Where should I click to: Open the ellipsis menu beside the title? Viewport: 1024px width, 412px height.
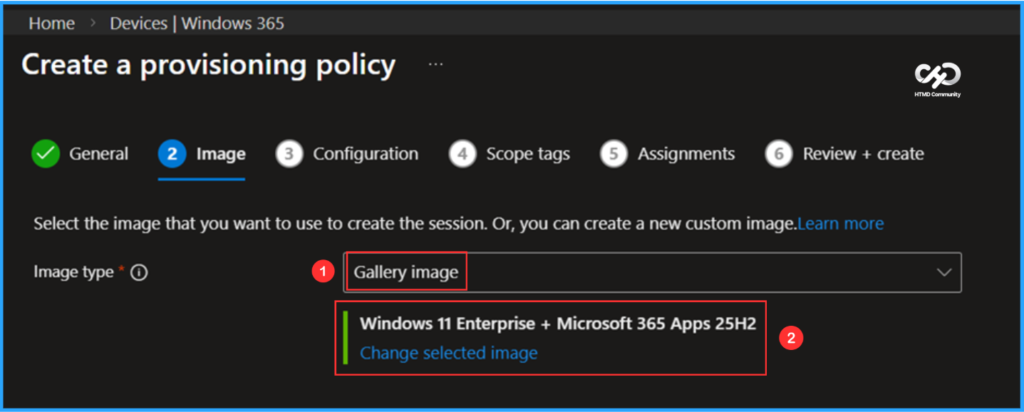tap(436, 65)
